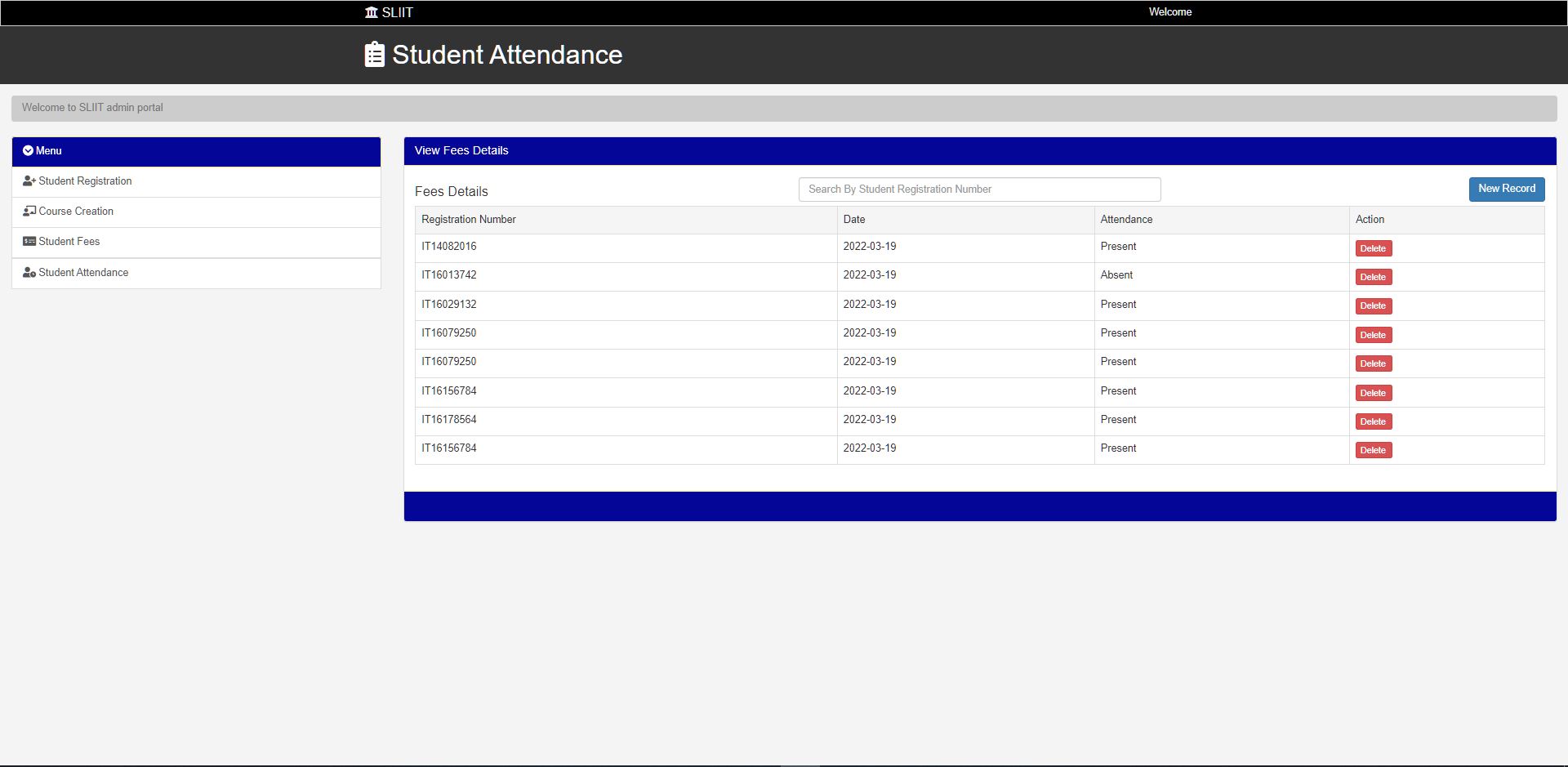The width and height of the screenshot is (1568, 767).
Task: Click the Present value for IT14082016
Action: click(x=1118, y=247)
